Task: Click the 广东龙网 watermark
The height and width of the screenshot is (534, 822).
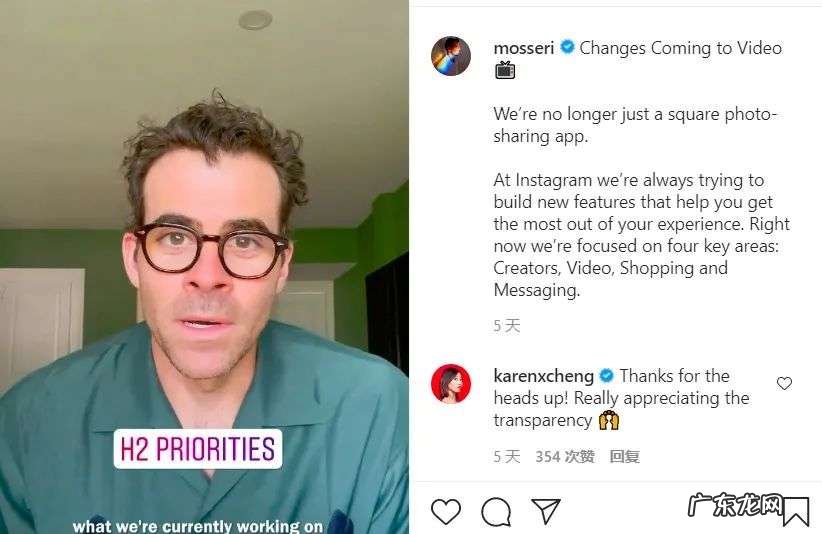Action: (734, 505)
